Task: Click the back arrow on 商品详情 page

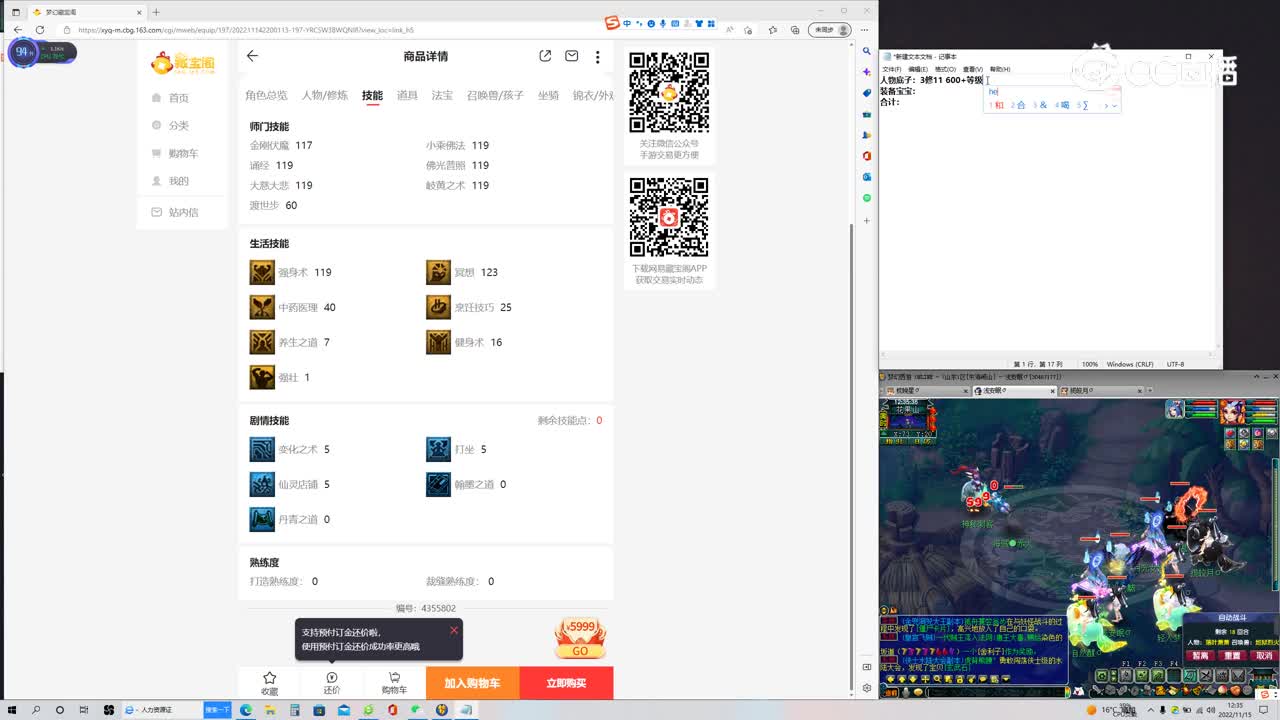Action: [252, 56]
